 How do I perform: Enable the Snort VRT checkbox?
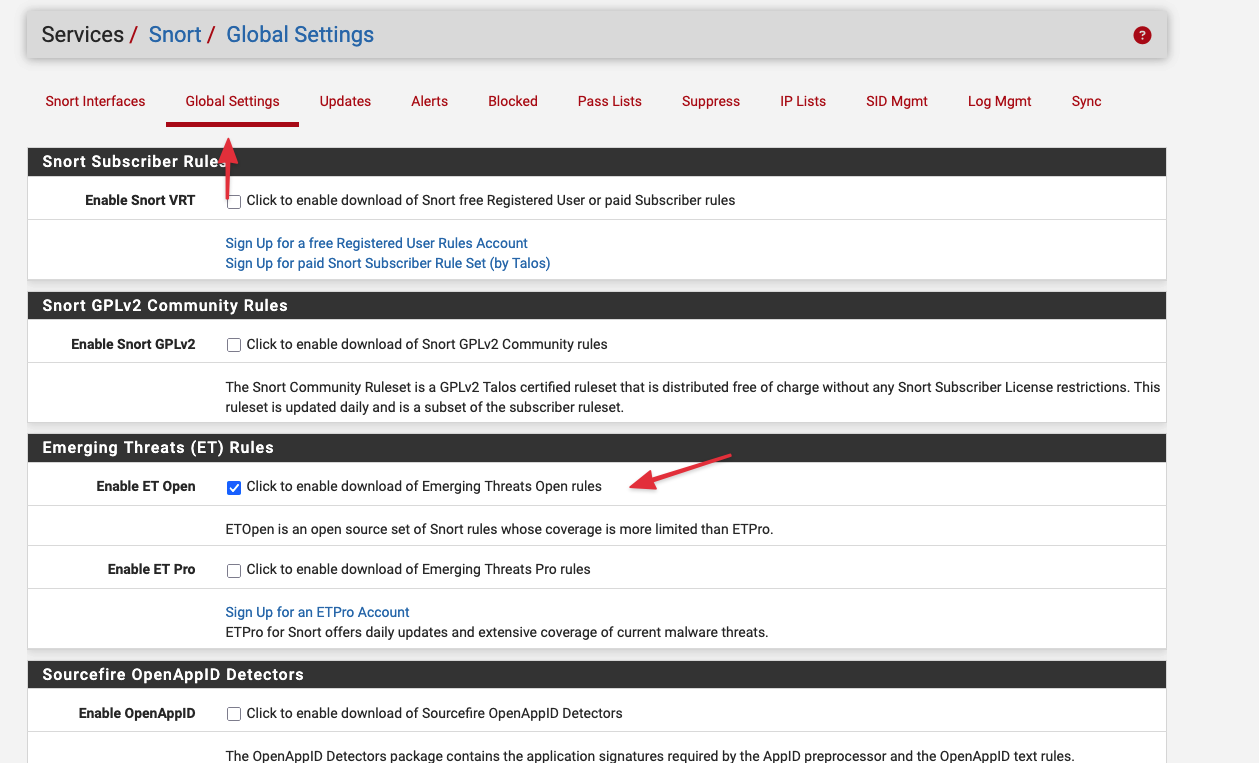tap(234, 201)
